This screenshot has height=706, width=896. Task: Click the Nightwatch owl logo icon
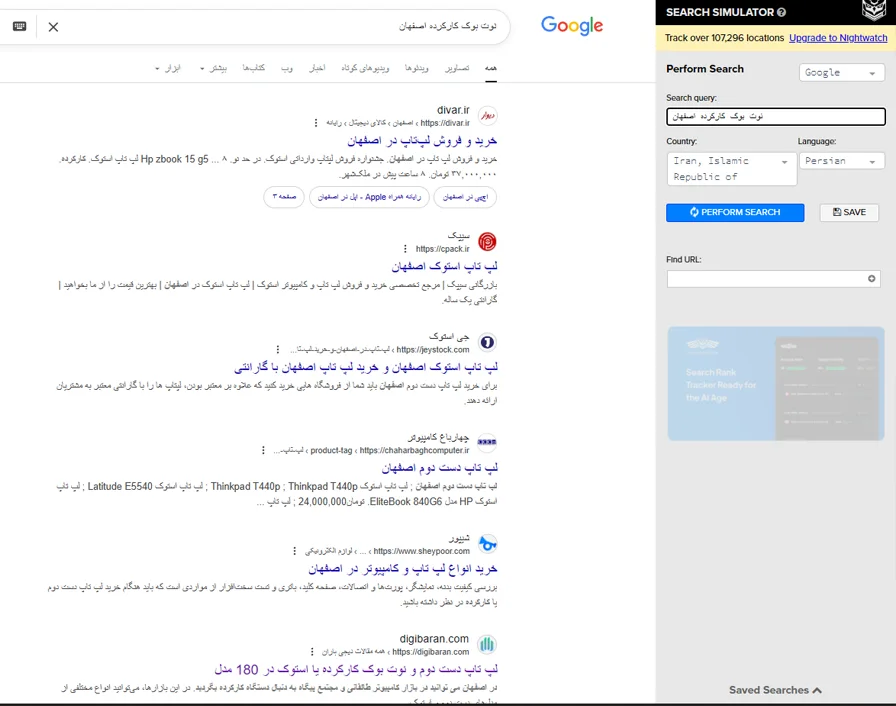click(874, 10)
